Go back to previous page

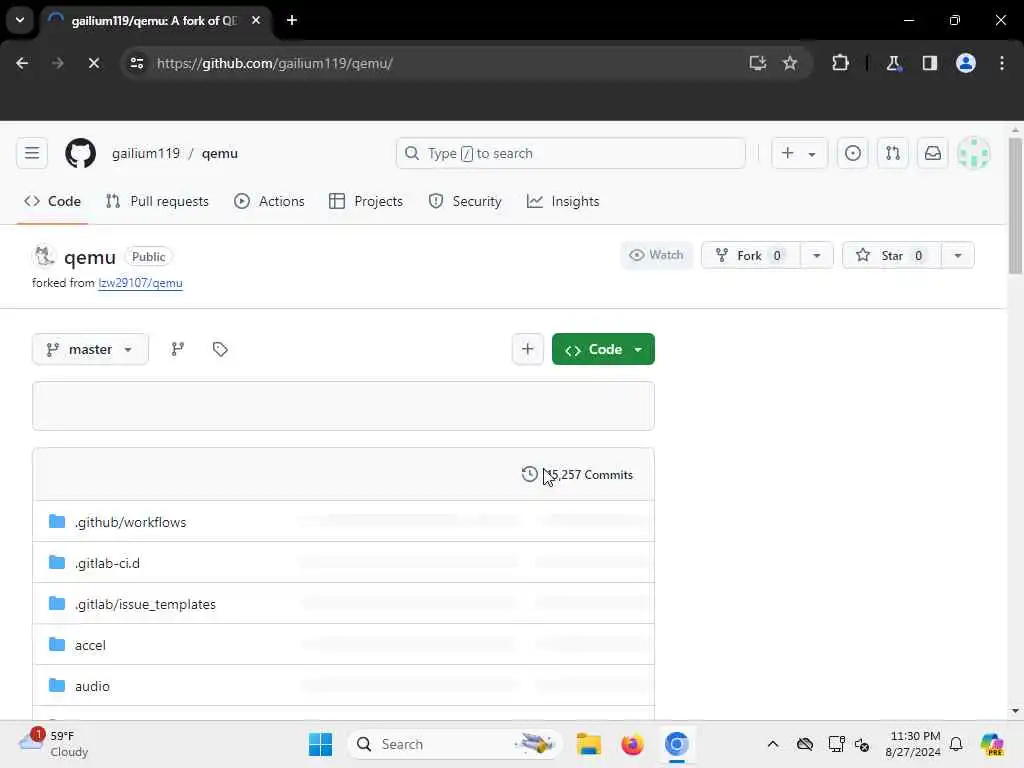pyautogui.click(x=22, y=63)
